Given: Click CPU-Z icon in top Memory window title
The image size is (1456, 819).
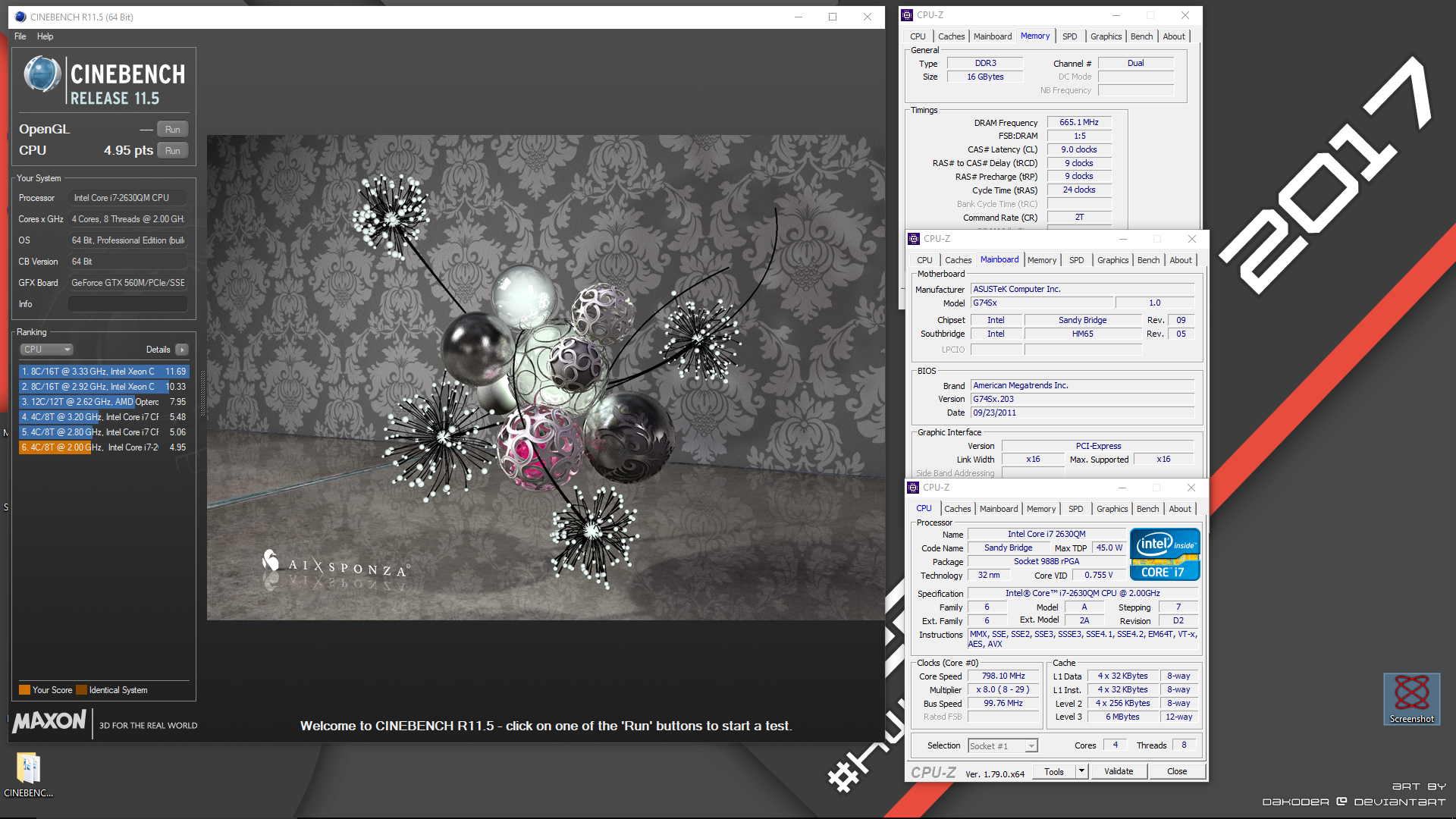Looking at the screenshot, I should (907, 15).
